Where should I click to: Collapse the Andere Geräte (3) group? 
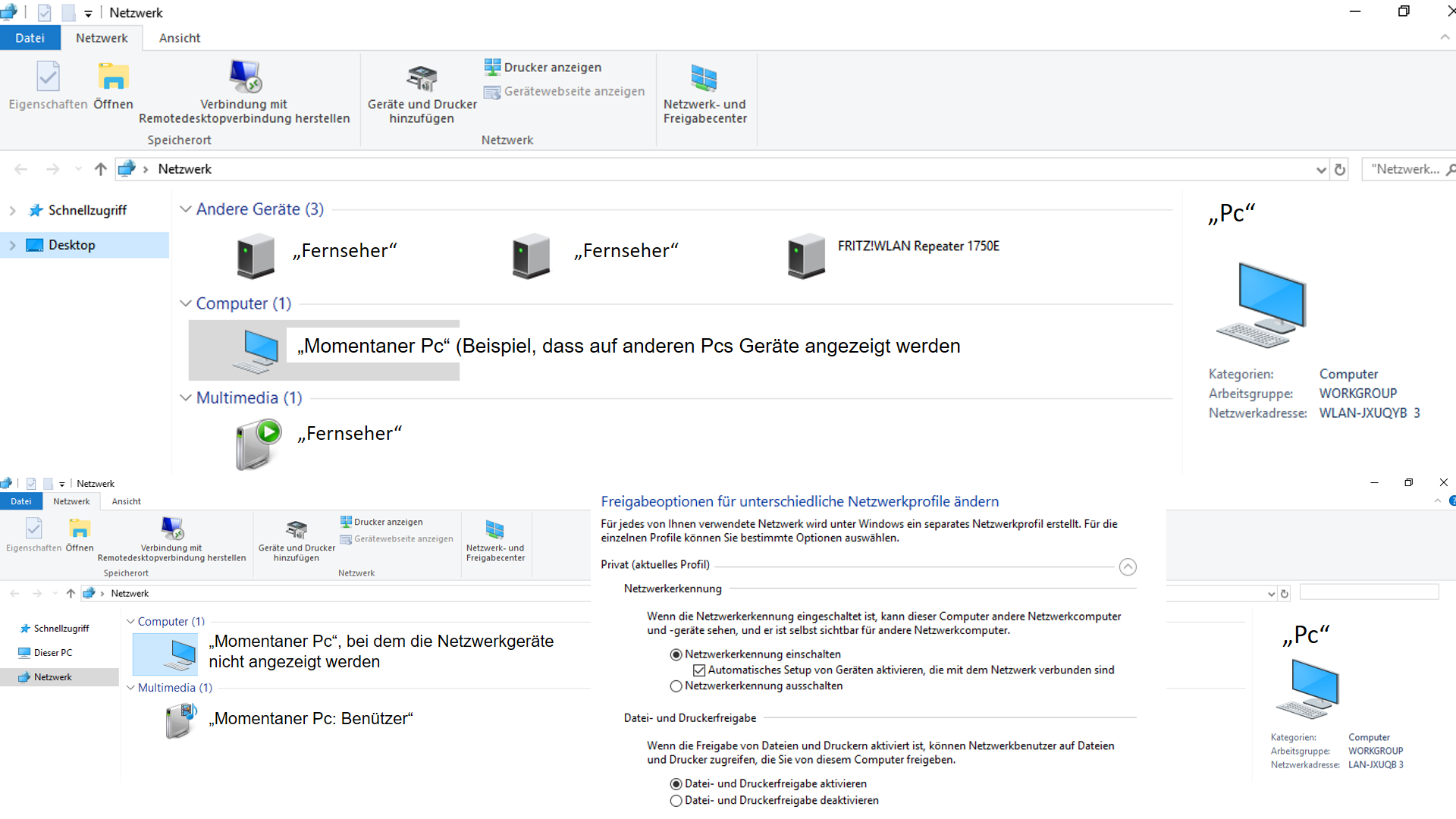coord(186,209)
